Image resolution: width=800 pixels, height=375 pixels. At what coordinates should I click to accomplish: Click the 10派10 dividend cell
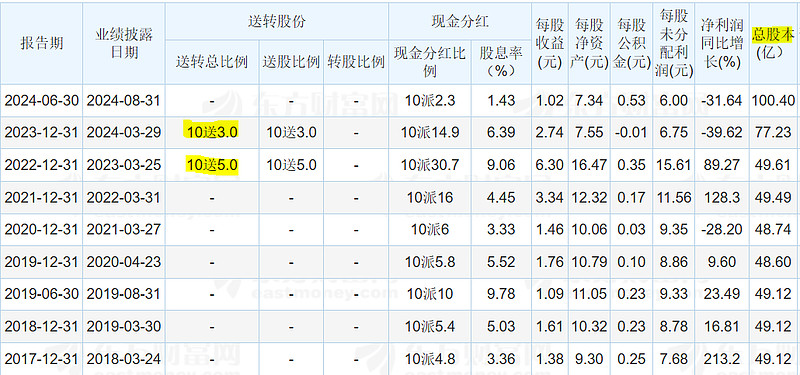[430, 294]
